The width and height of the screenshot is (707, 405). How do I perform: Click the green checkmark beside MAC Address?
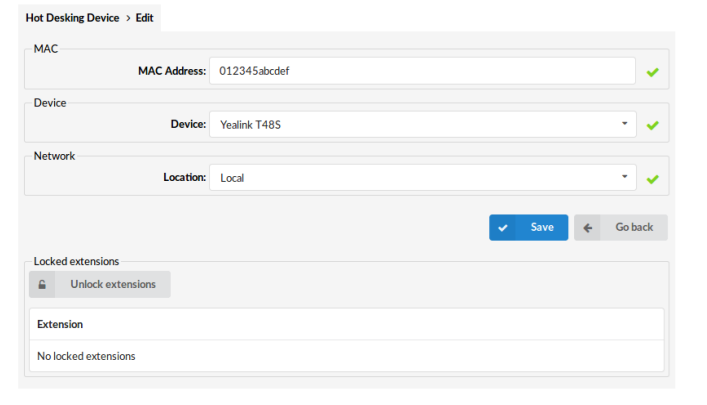653,72
